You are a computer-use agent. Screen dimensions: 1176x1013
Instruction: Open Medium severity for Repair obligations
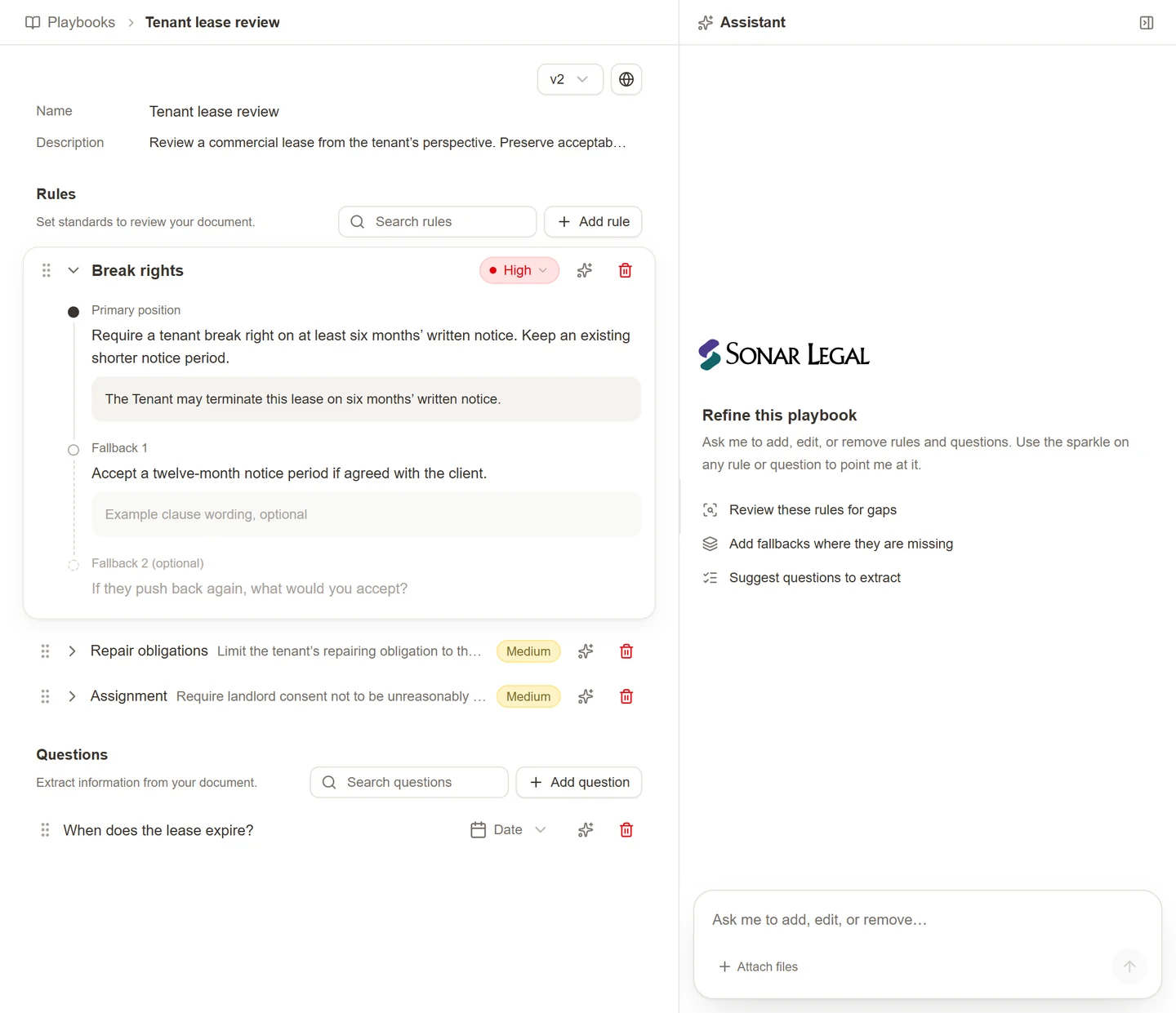(x=528, y=651)
